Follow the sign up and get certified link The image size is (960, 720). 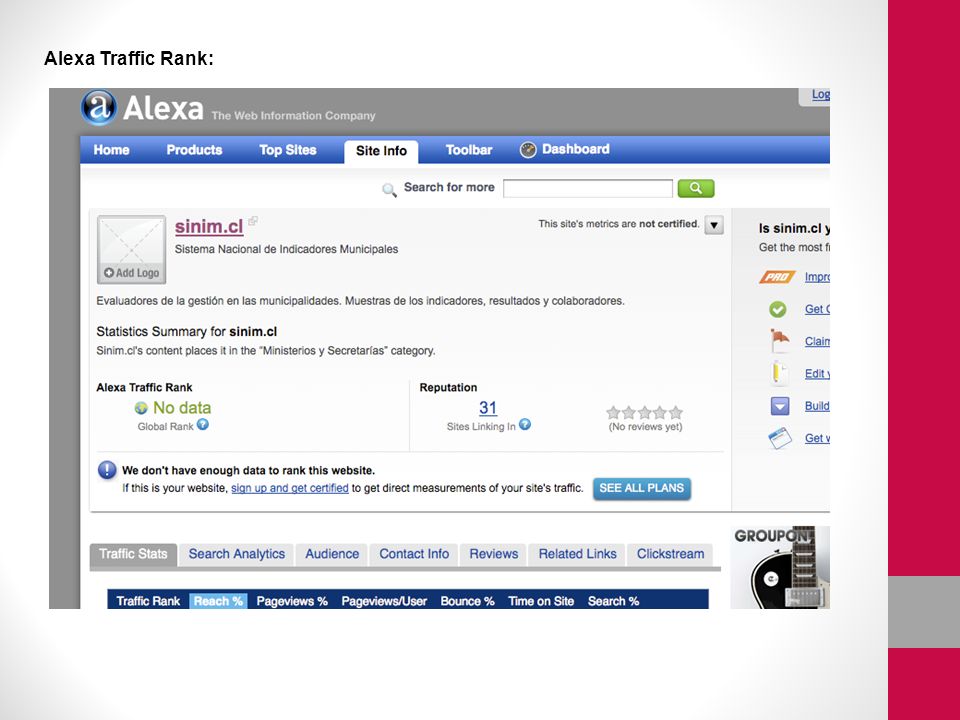point(290,488)
